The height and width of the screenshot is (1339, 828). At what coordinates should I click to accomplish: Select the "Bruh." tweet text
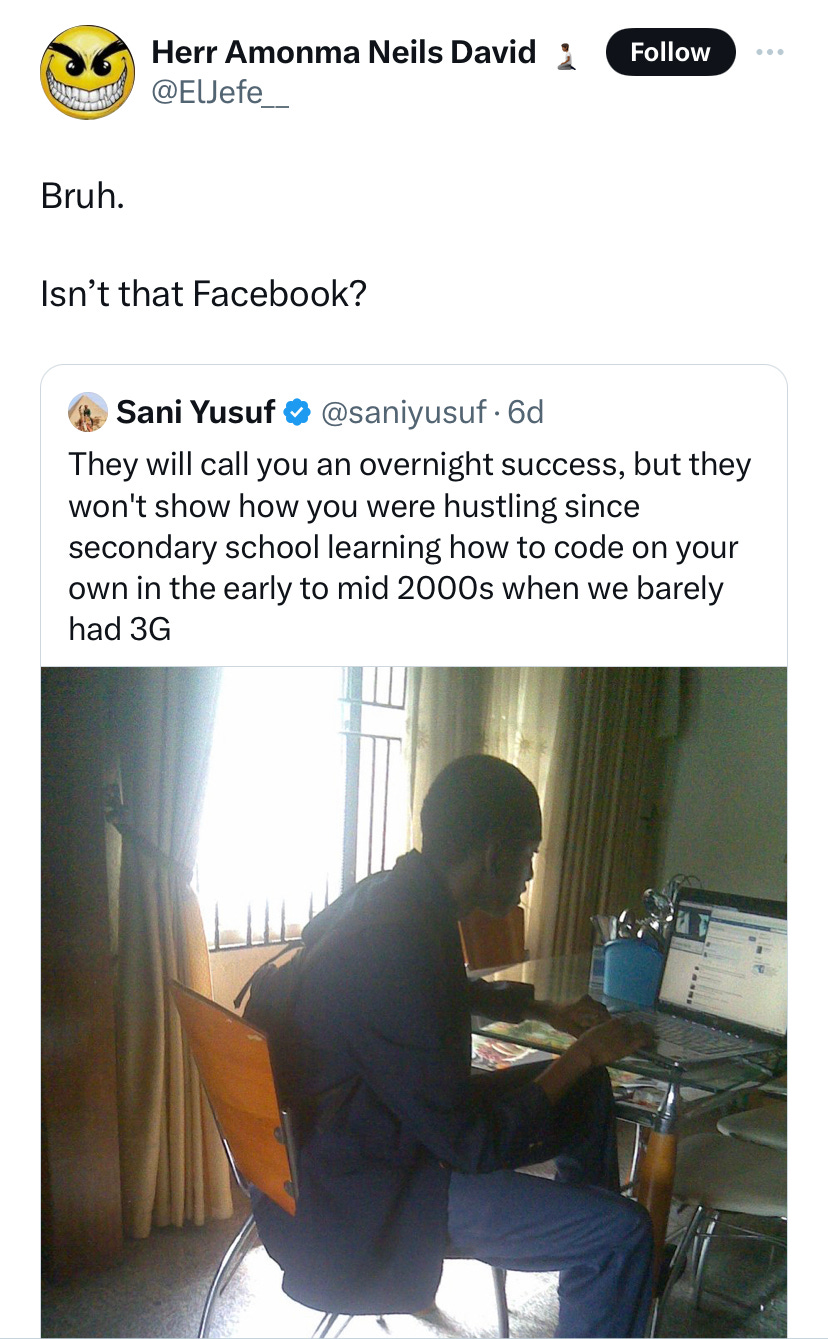tap(83, 197)
